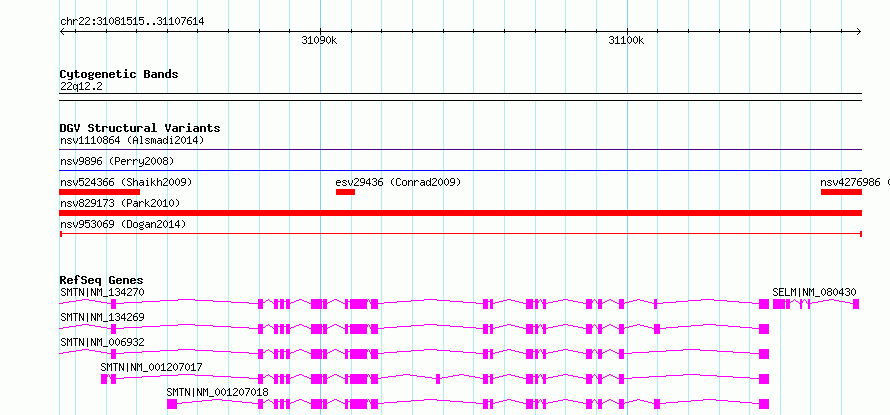Open the SMTN|NM_001207018 transcript label

pyautogui.click(x=217, y=392)
